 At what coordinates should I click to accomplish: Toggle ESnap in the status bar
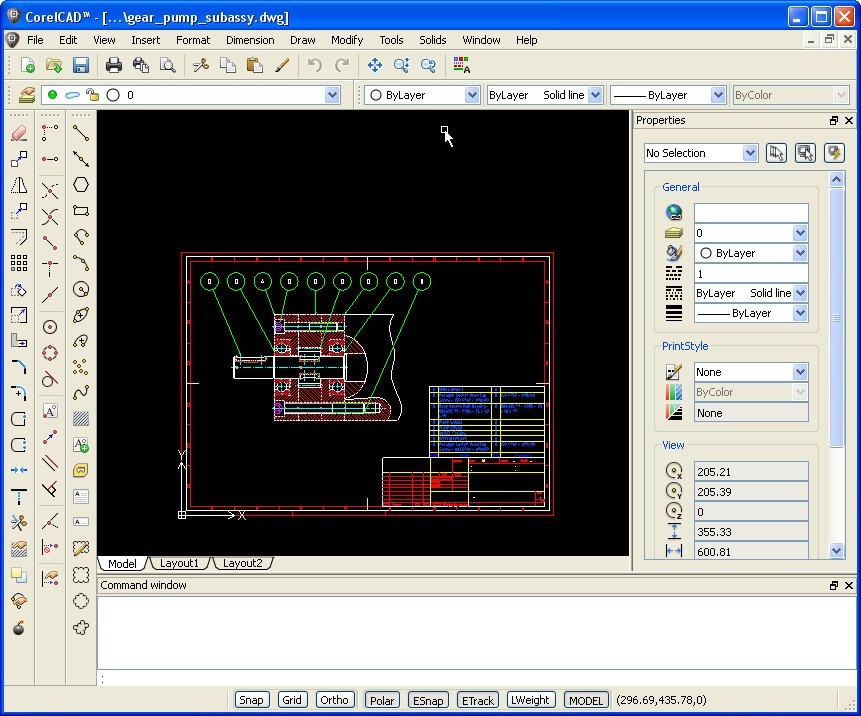pyautogui.click(x=428, y=700)
